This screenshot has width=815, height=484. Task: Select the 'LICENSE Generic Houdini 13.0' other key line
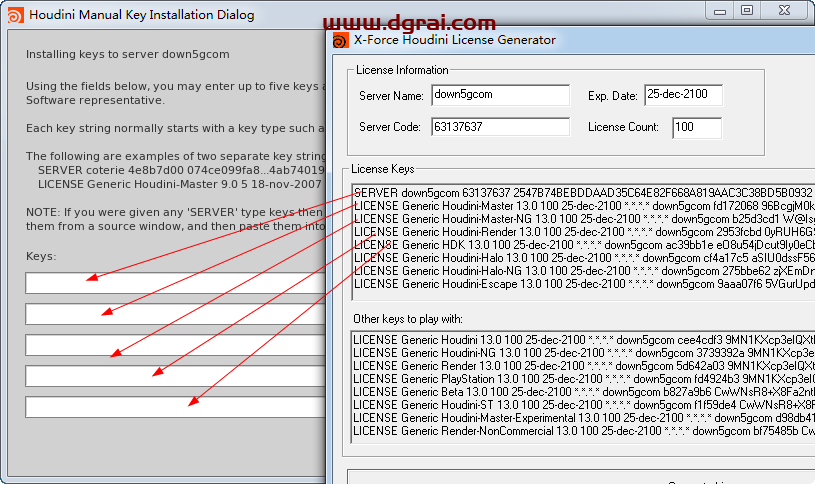point(584,340)
